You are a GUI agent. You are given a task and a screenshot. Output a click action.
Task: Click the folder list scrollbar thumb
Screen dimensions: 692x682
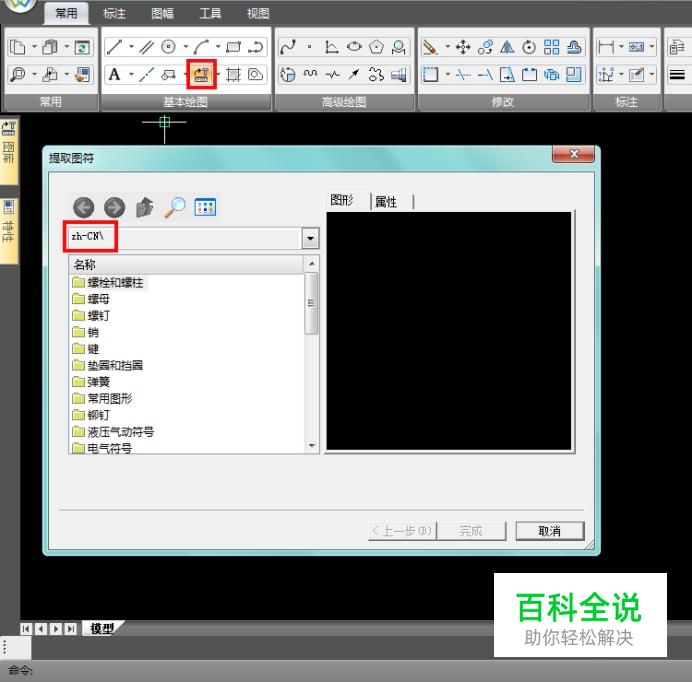[x=312, y=303]
